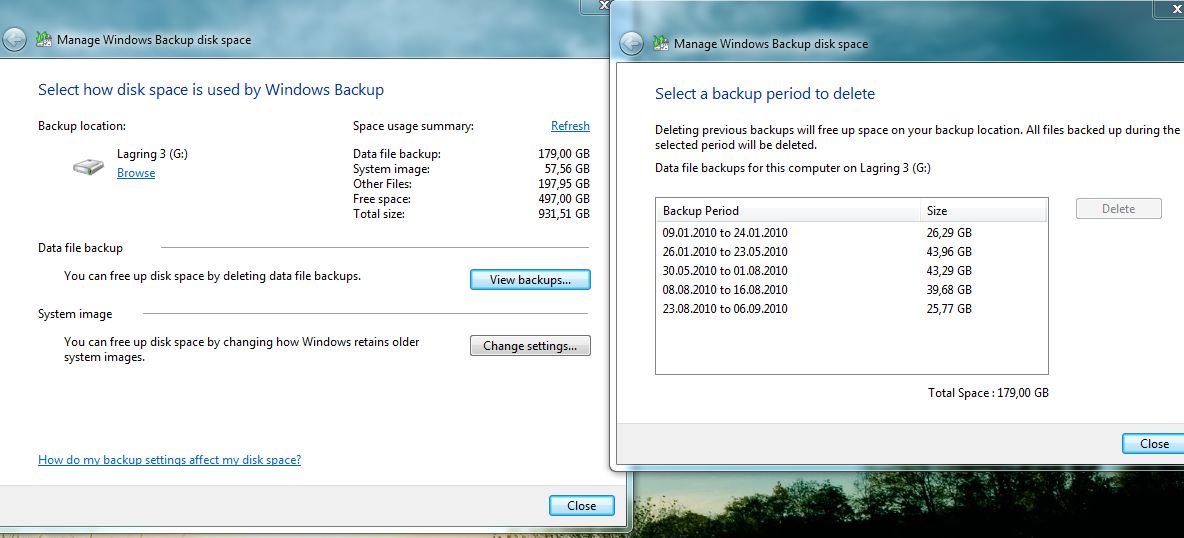Click the back arrow in the right window
The width and height of the screenshot is (1184, 538).
[x=631, y=44]
